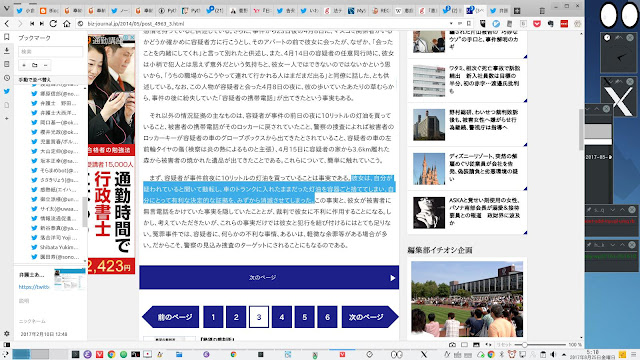
Task: Toggle tab tiling in status bar
Action: [x=464, y=344]
